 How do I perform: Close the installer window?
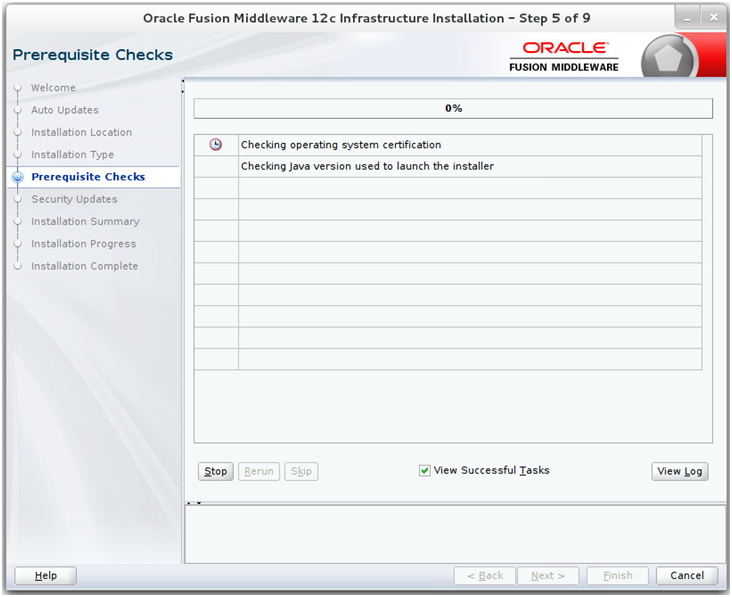[713, 18]
